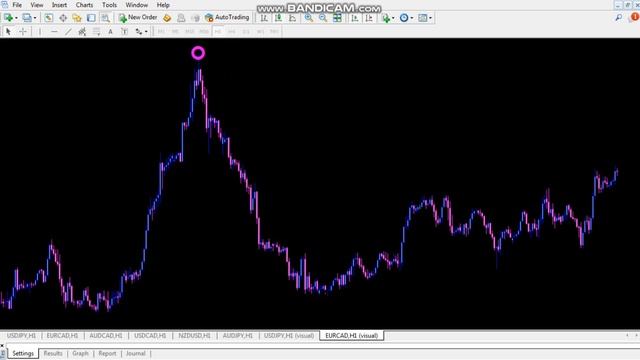Select the Text tool

coord(110,31)
